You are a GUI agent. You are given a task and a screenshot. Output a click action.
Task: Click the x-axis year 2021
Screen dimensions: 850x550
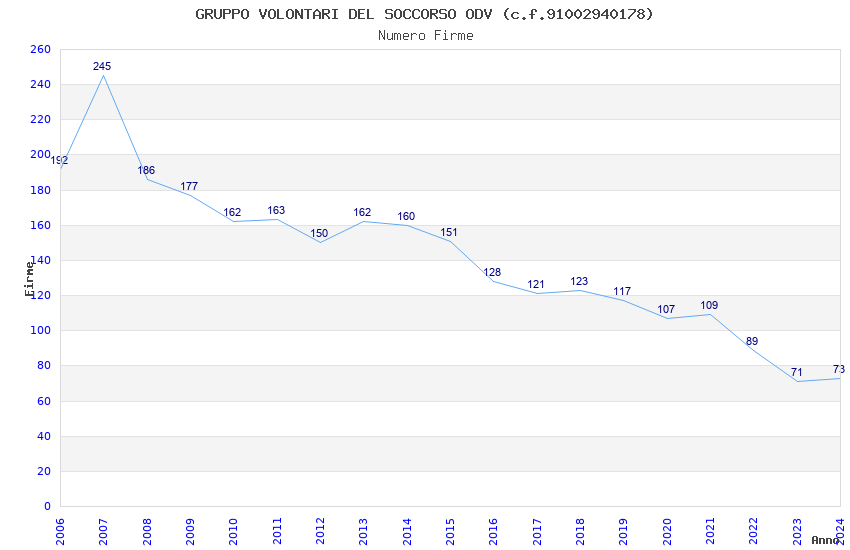(x=711, y=532)
